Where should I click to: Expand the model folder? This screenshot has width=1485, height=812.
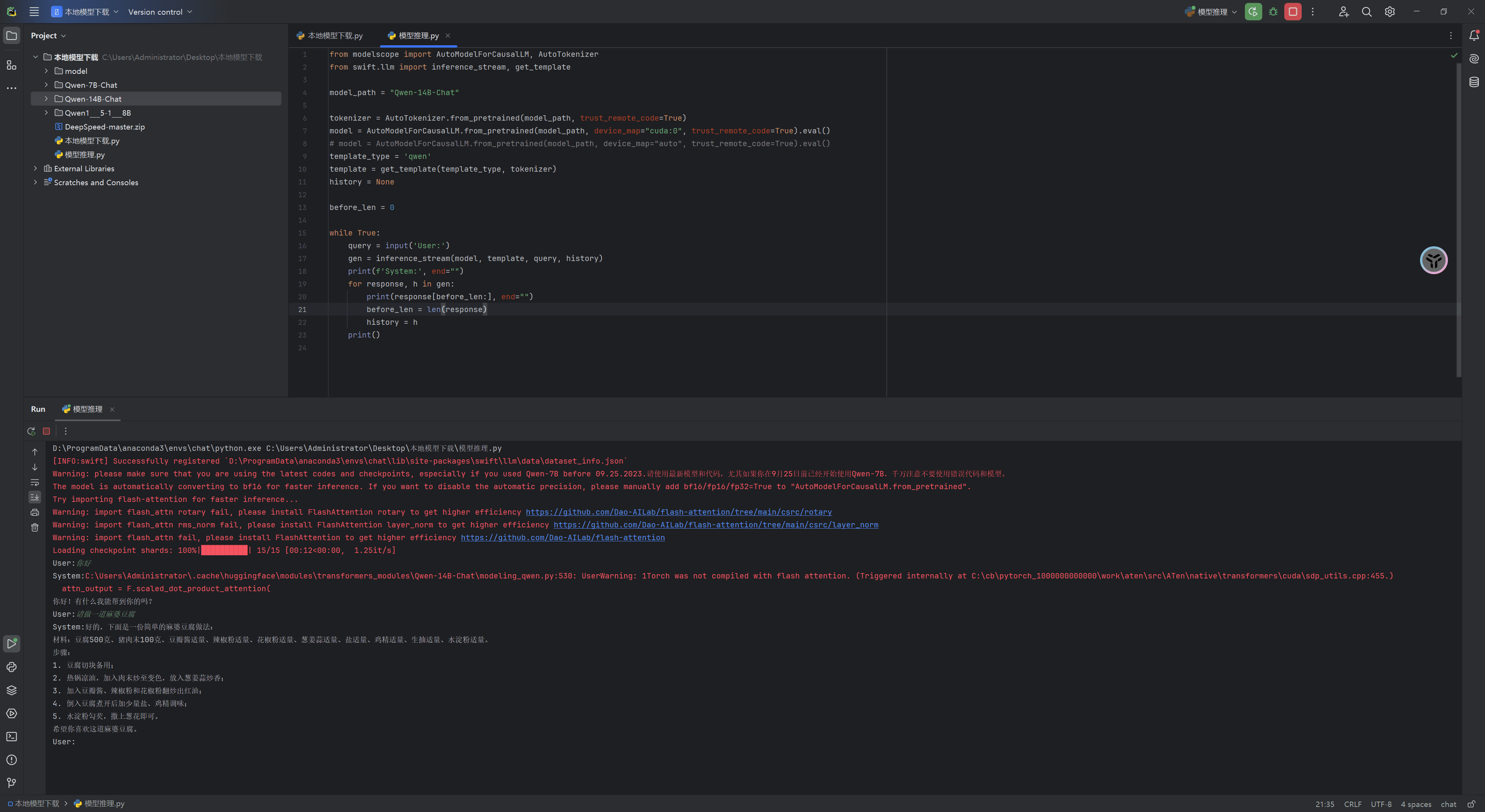tap(46, 71)
